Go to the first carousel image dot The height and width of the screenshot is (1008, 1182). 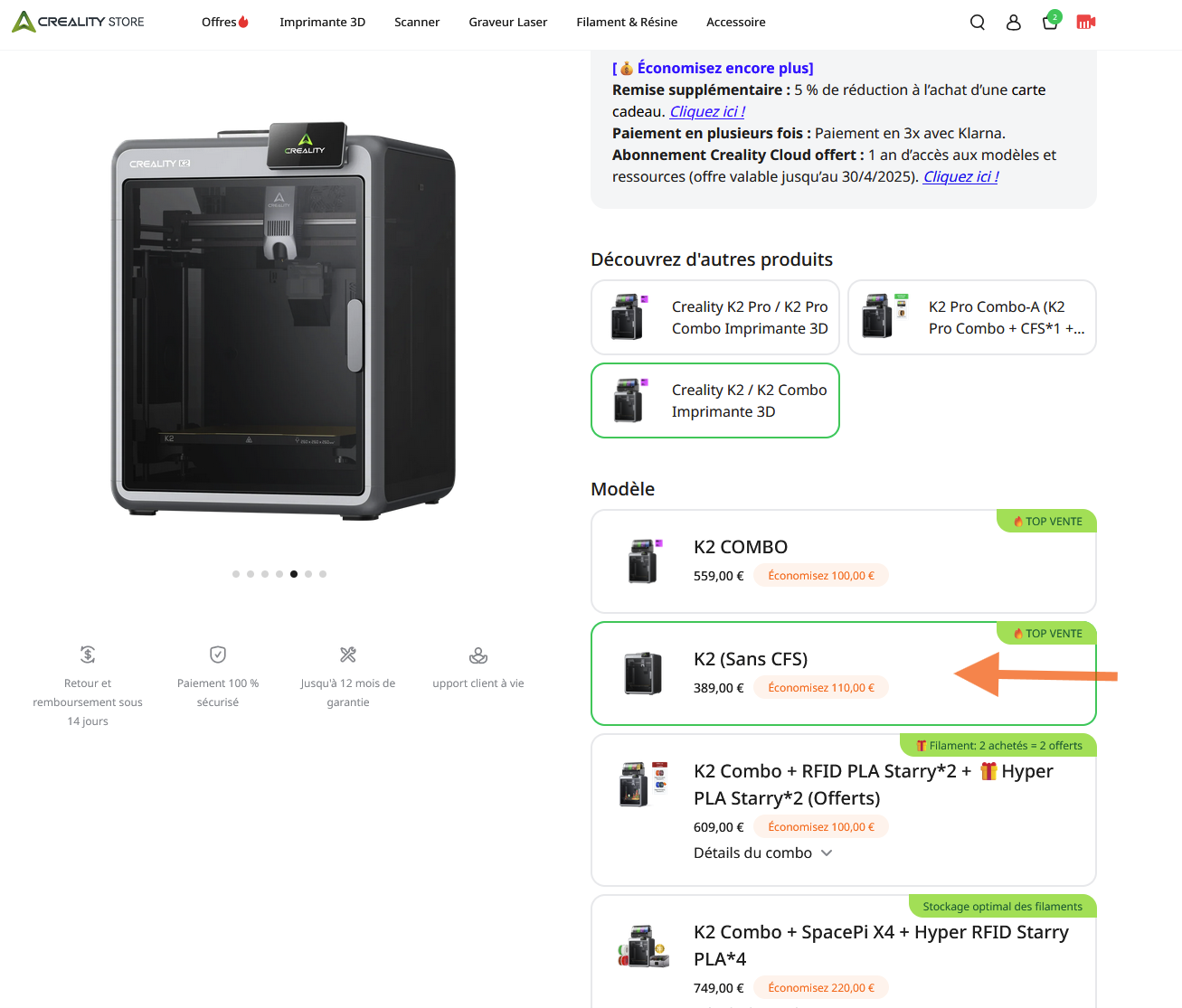point(236,574)
